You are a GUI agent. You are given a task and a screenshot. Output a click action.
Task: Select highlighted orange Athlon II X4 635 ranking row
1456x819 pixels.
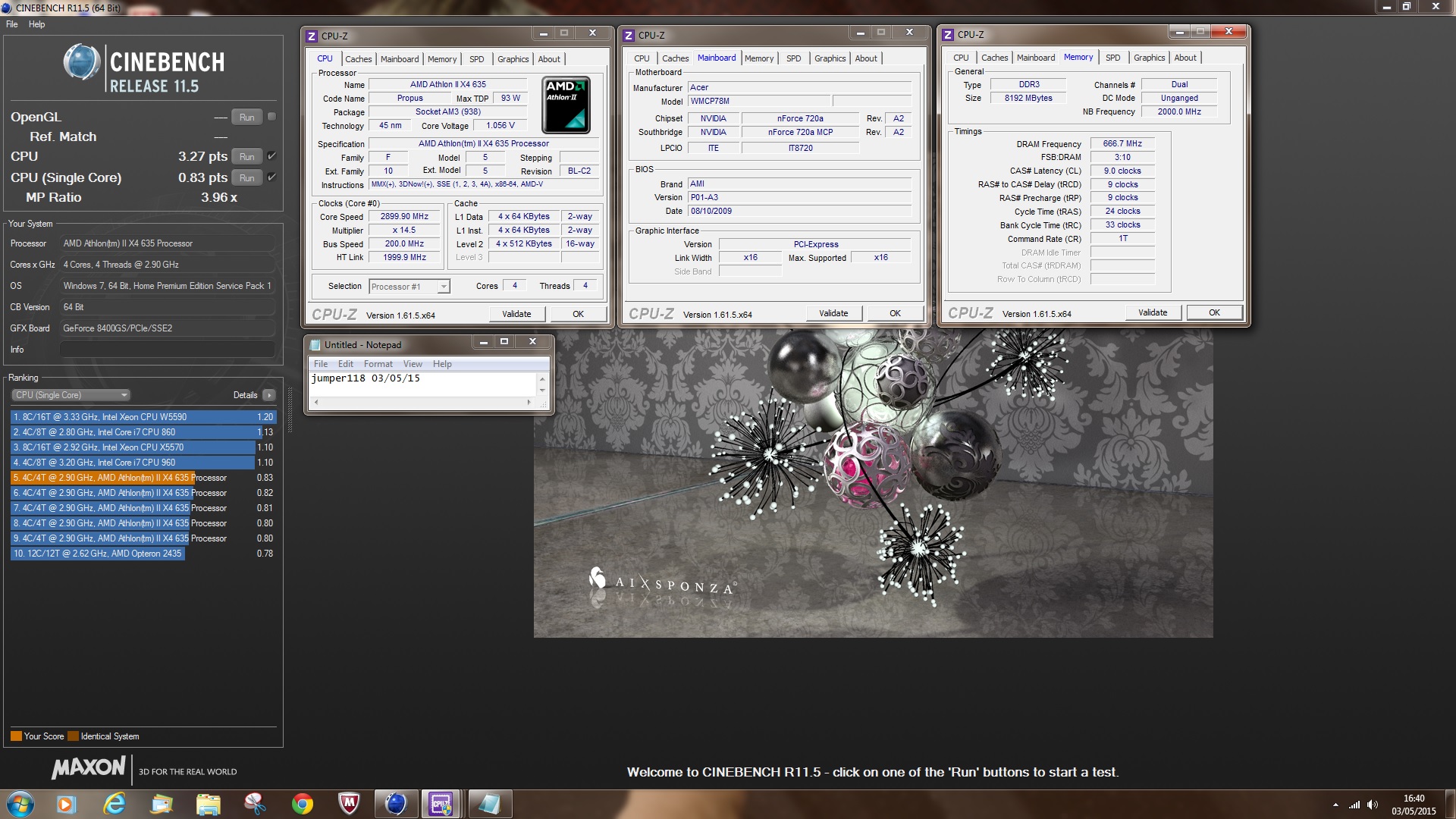pyautogui.click(x=143, y=478)
